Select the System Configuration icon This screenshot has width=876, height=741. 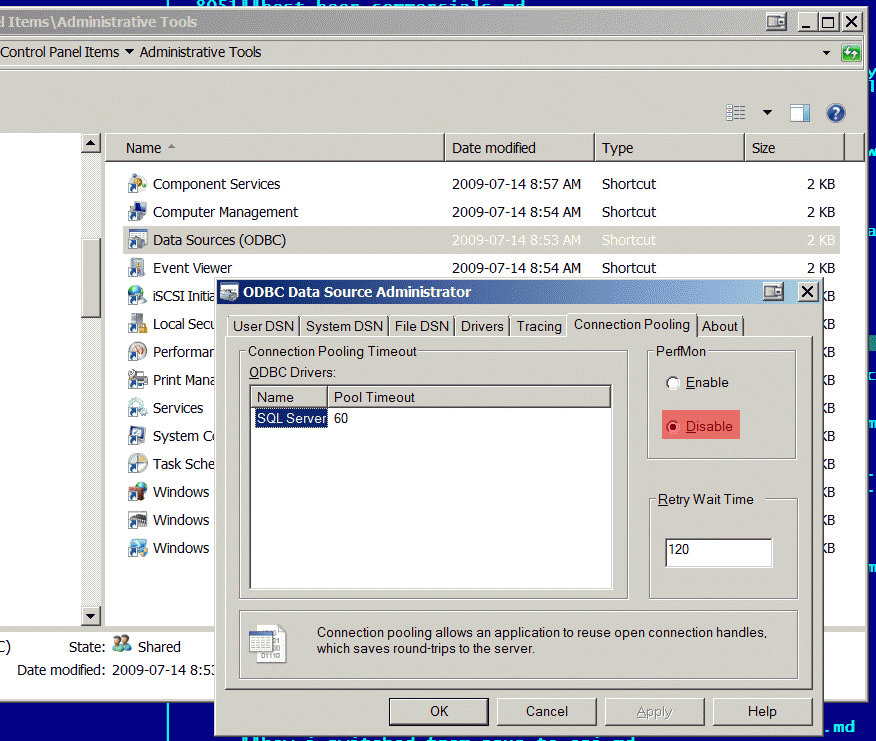pyautogui.click(x=137, y=435)
